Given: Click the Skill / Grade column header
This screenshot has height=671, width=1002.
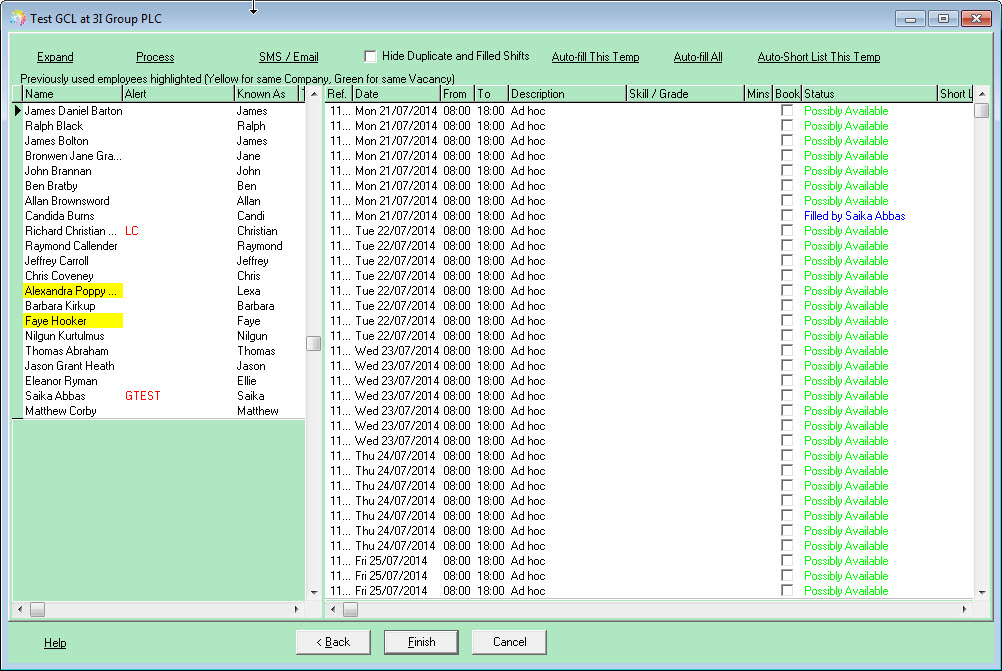Looking at the screenshot, I should [x=685, y=94].
